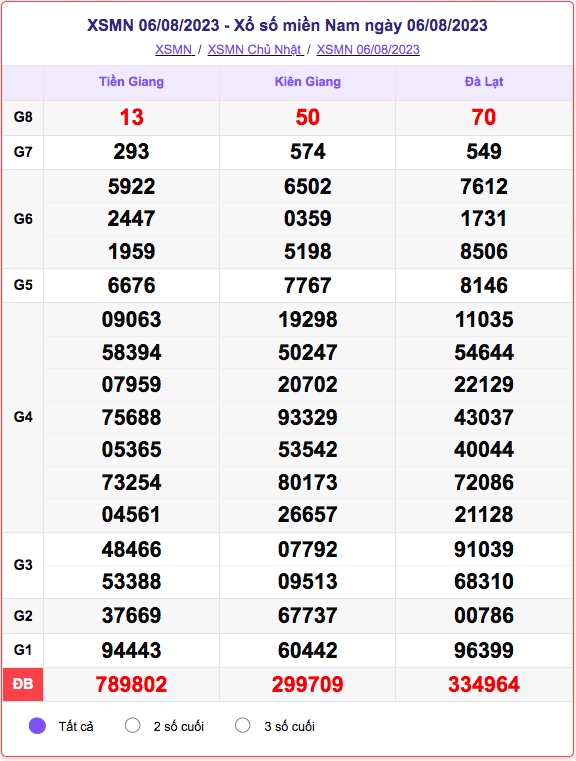Click the Tiền Giang column header

coord(132,82)
